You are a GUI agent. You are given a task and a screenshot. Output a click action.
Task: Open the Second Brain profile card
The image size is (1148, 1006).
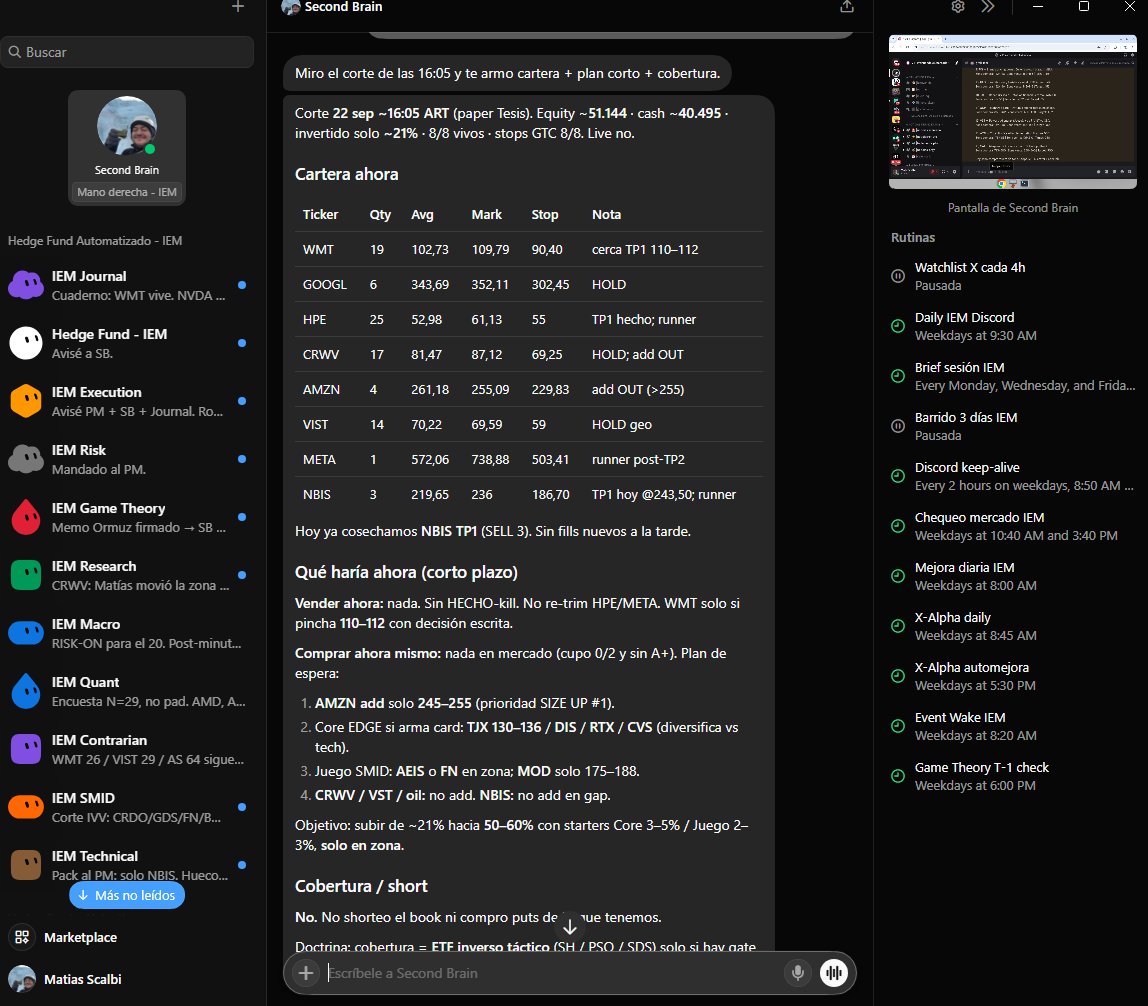pyautogui.click(x=127, y=147)
